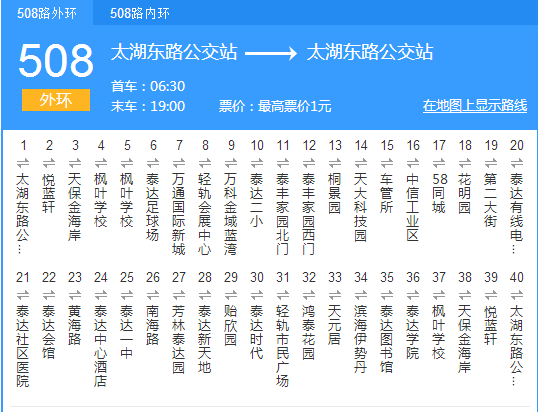Select stop name 泰达新天地

click(x=205, y=339)
